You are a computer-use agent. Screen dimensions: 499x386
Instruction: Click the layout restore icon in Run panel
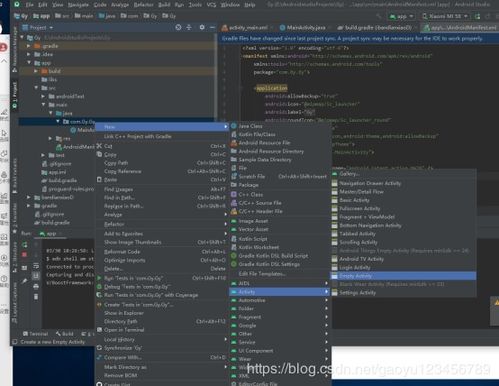(25, 268)
